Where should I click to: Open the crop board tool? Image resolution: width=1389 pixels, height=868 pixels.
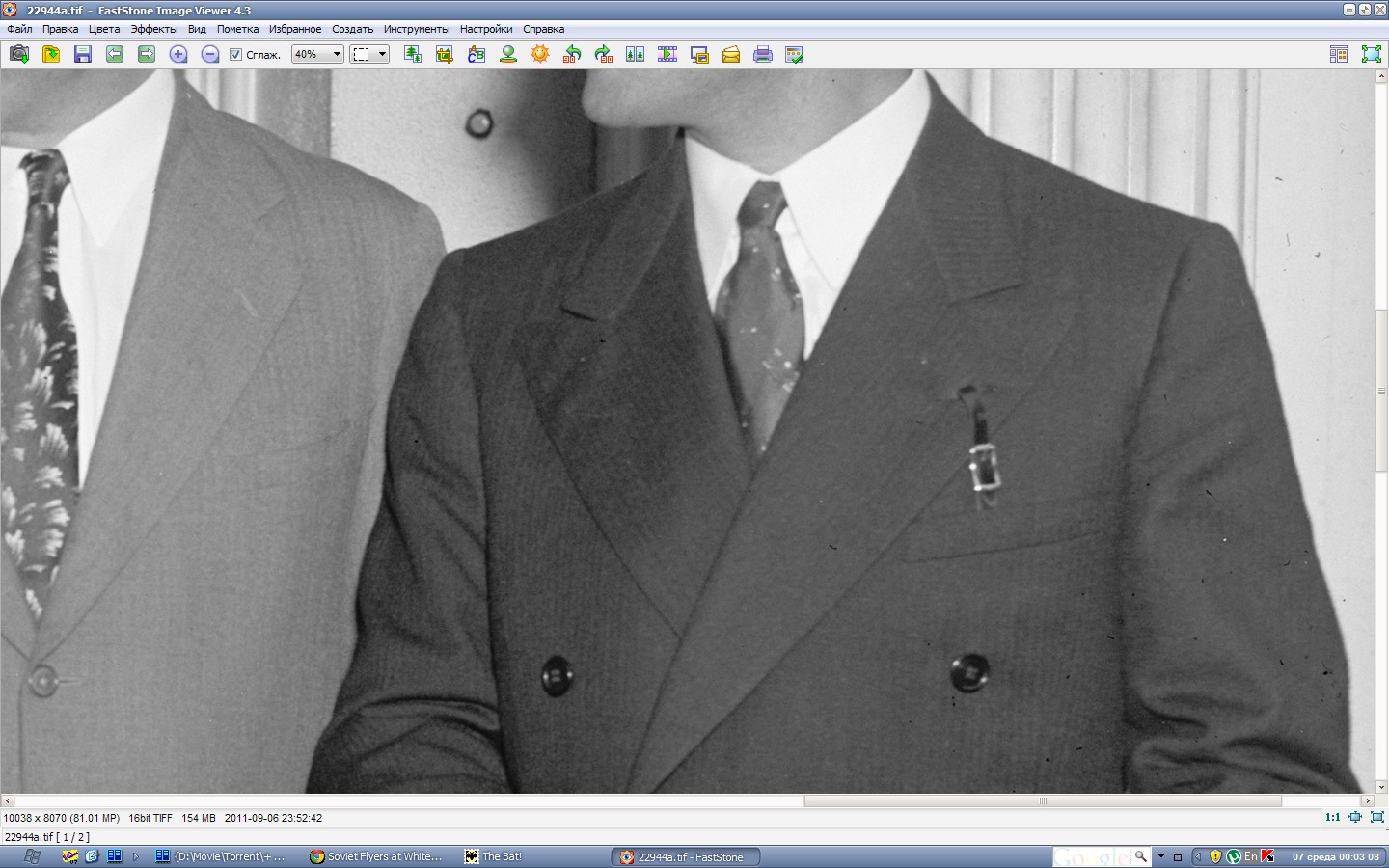444,55
